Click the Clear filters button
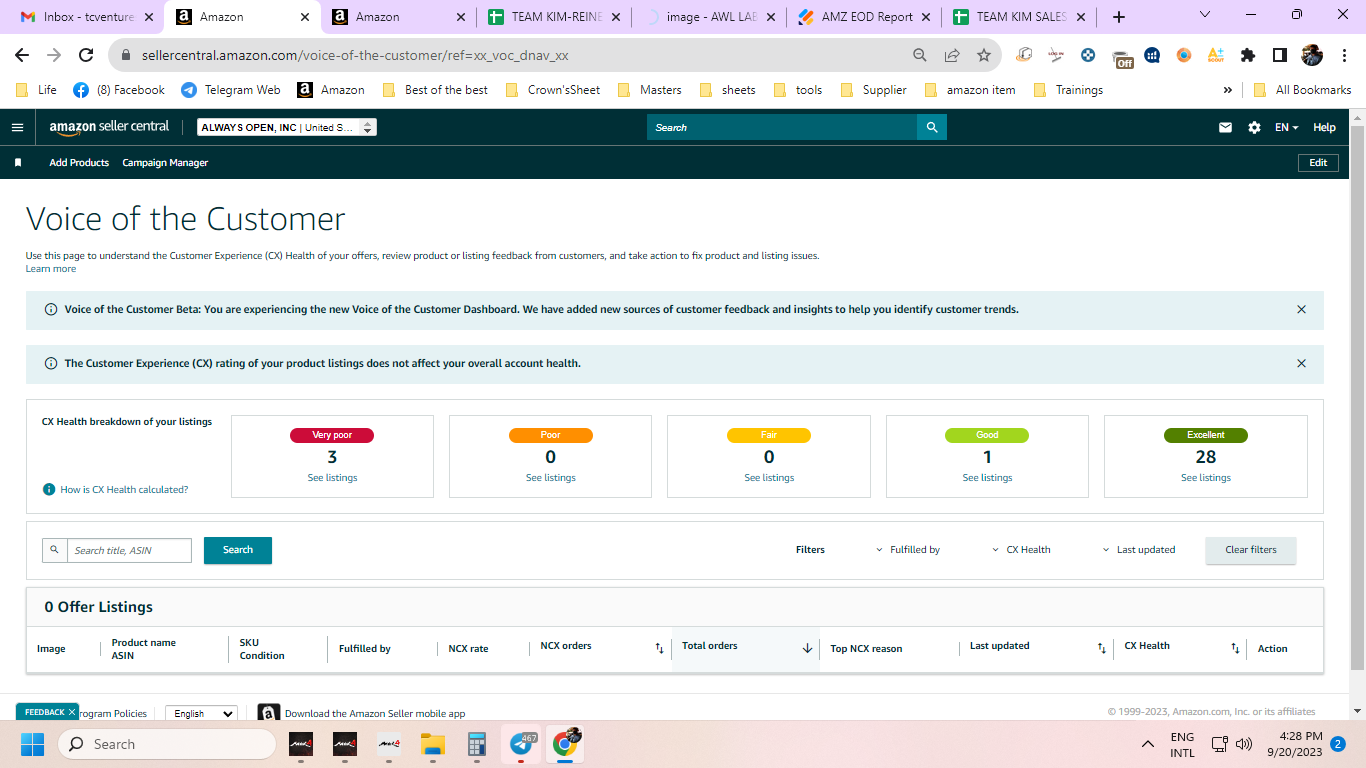1366x768 pixels. pyautogui.click(x=1251, y=550)
